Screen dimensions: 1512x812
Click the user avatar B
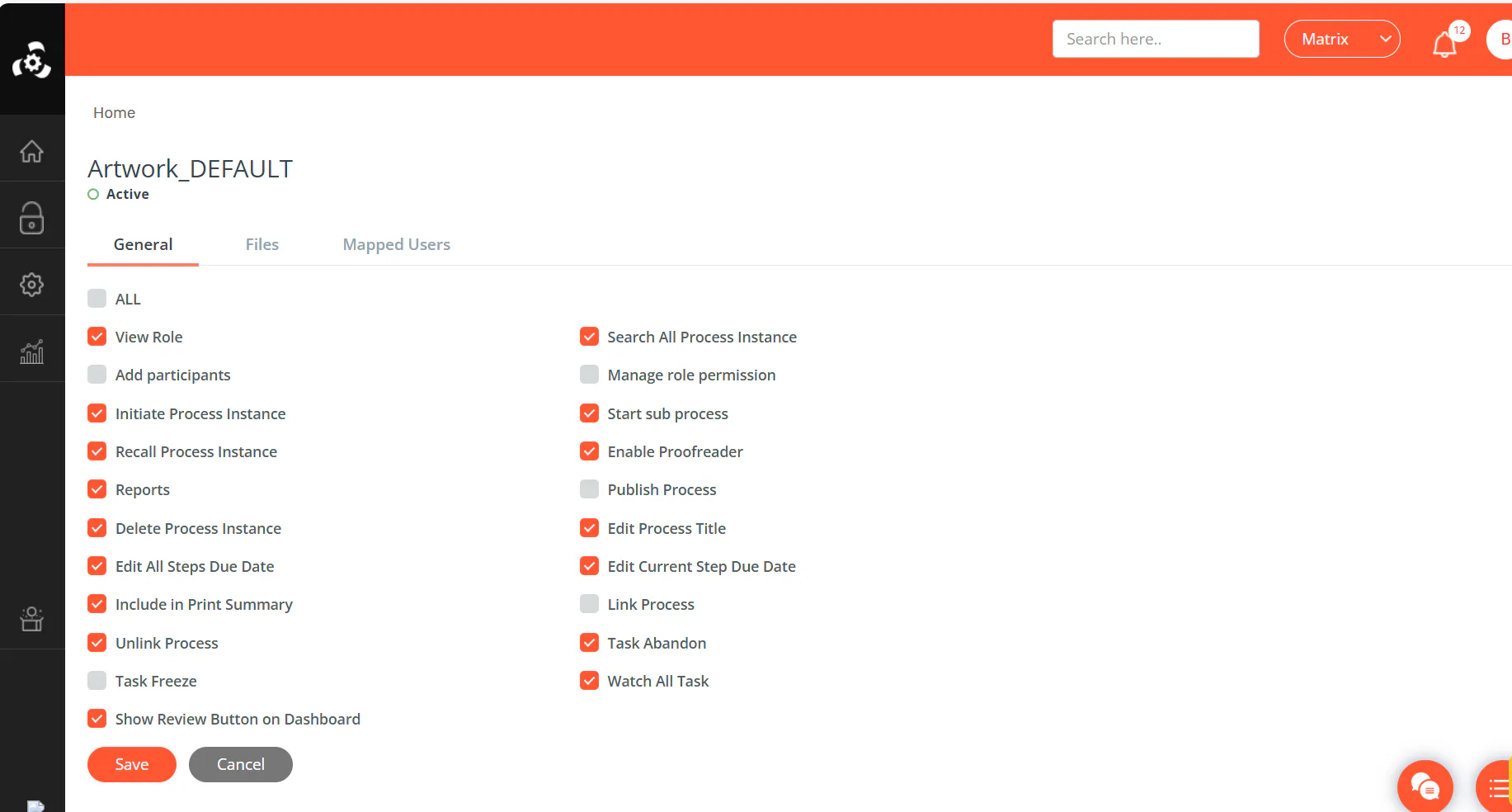[1501, 40]
